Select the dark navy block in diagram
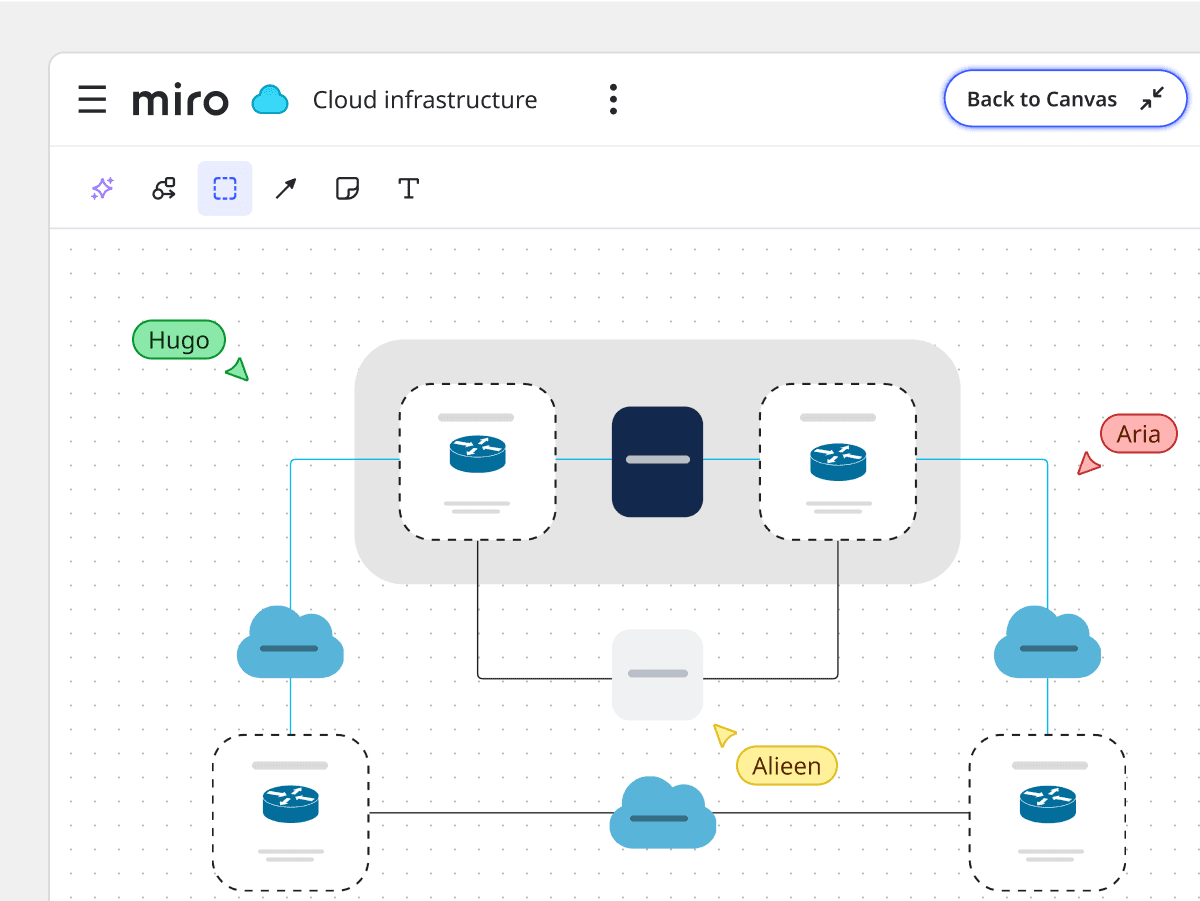 [657, 461]
